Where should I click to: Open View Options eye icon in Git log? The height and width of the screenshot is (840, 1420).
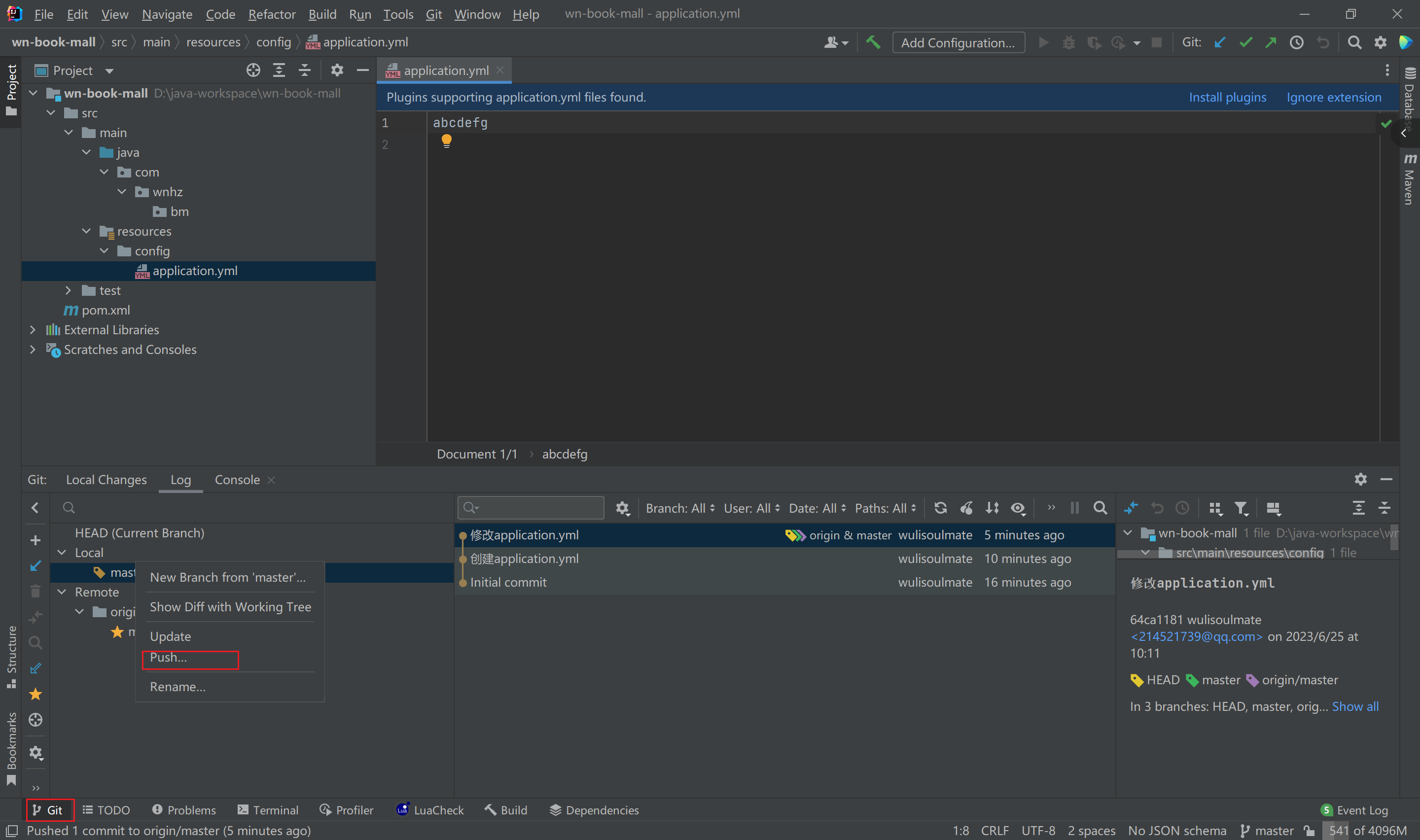(x=1019, y=508)
